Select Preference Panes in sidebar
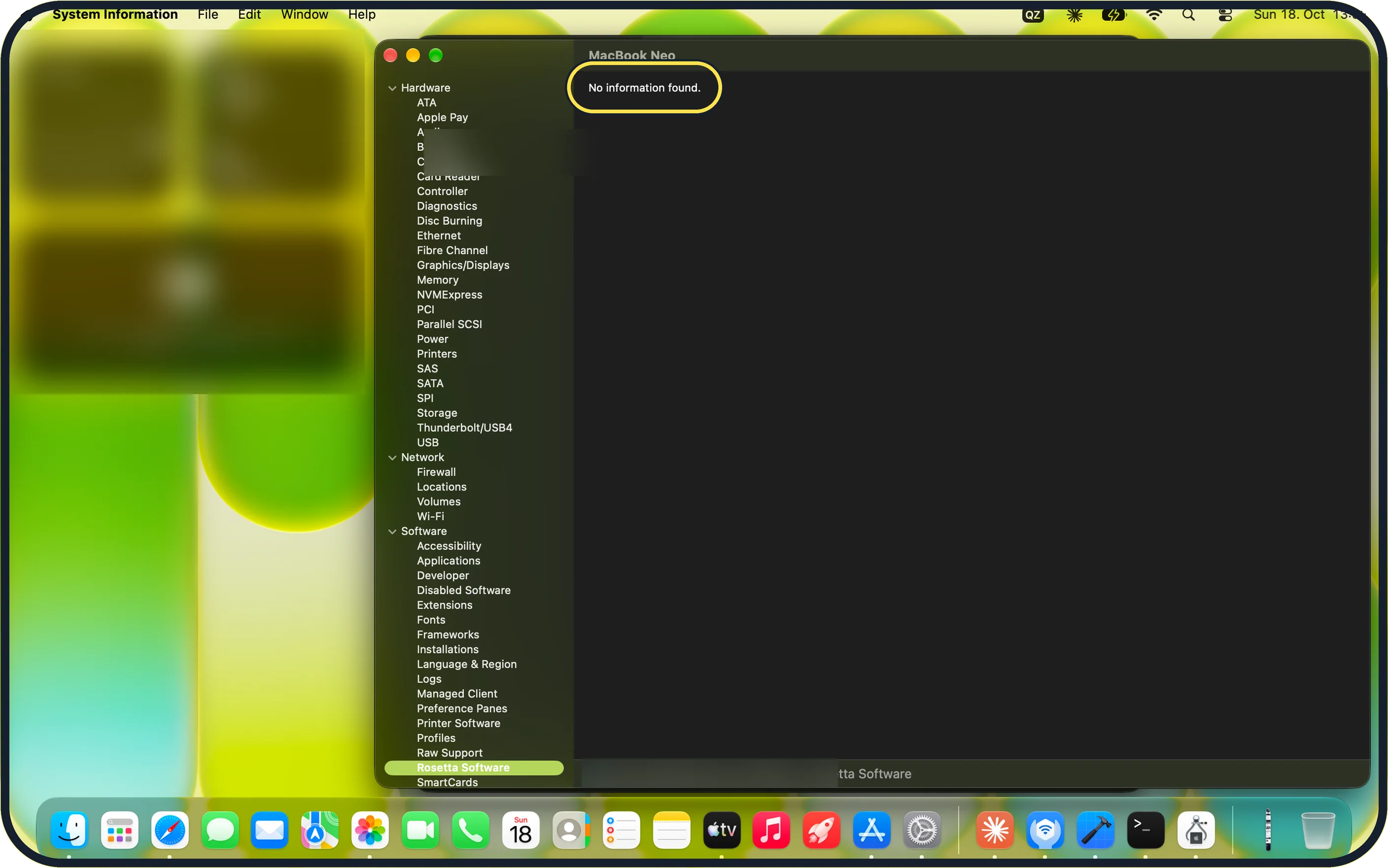The image size is (1388, 868). coord(462,708)
